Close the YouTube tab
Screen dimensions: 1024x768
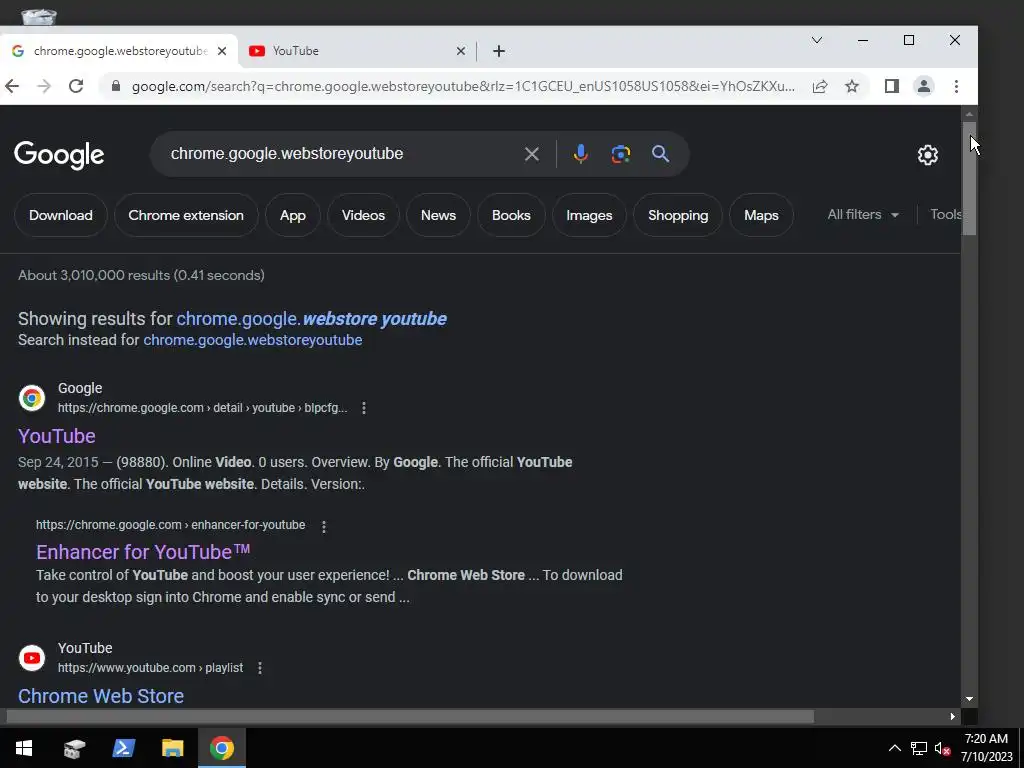(x=460, y=51)
